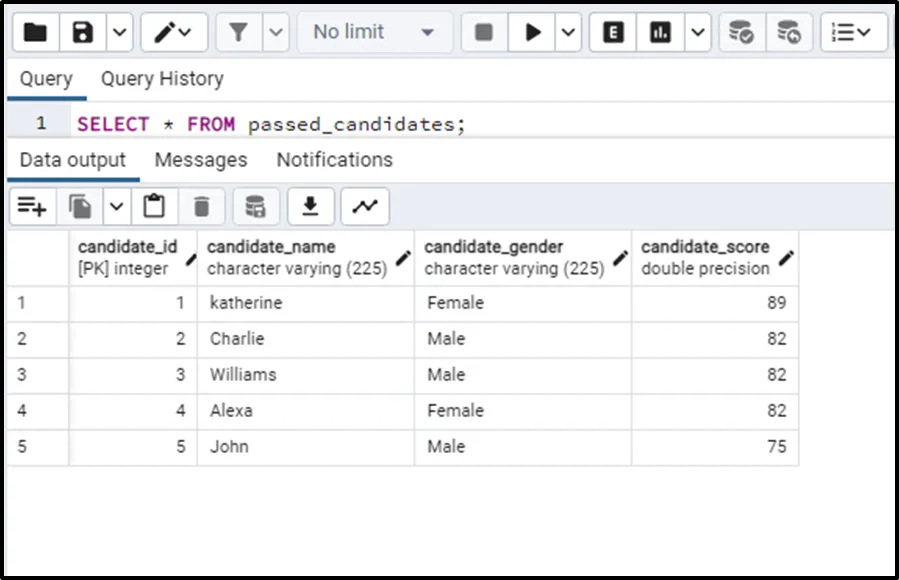
Task: Click the Add row icon
Action: click(32, 207)
